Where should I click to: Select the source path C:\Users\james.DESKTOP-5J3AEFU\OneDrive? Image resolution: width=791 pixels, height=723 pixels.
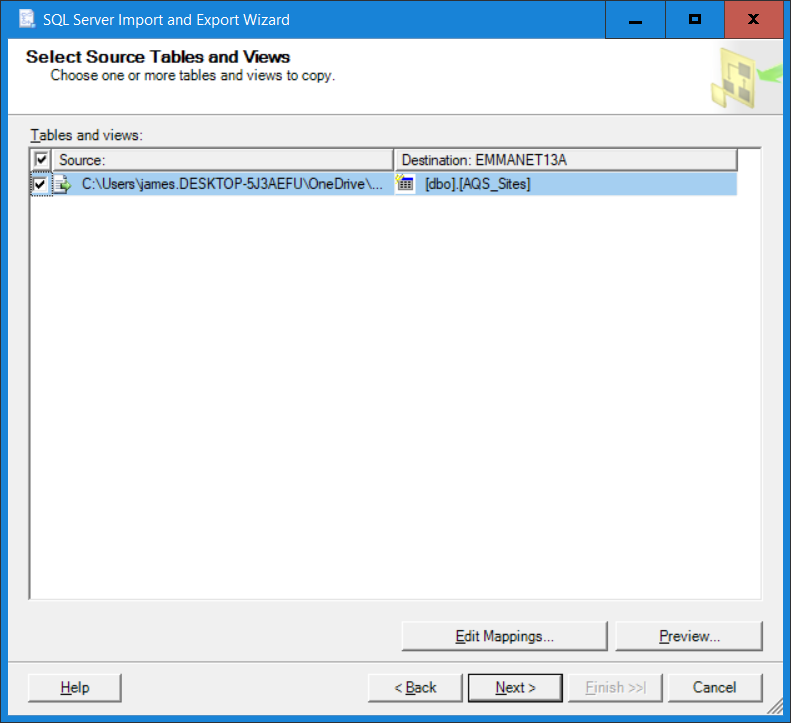232,184
